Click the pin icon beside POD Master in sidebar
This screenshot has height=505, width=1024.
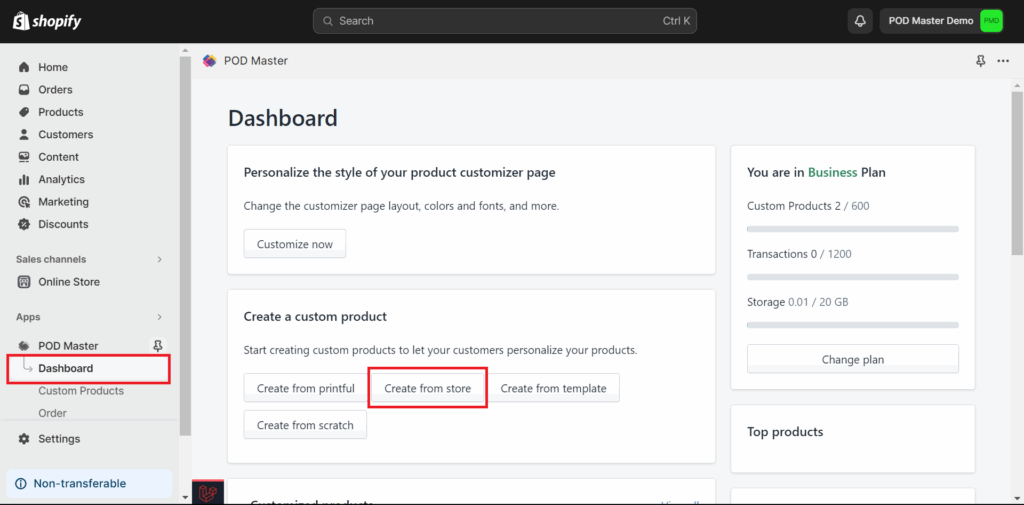pos(157,346)
